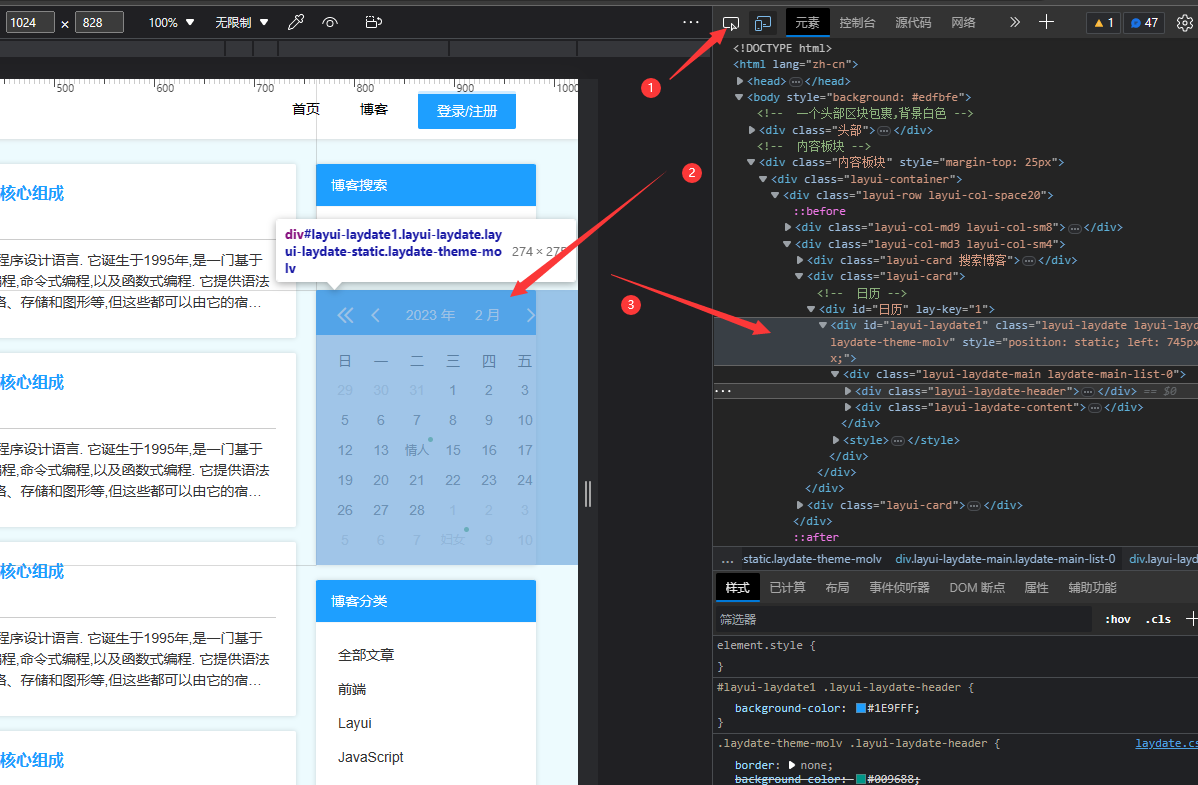Go to previous month in calendar
This screenshot has width=1198, height=785.
coord(375,316)
